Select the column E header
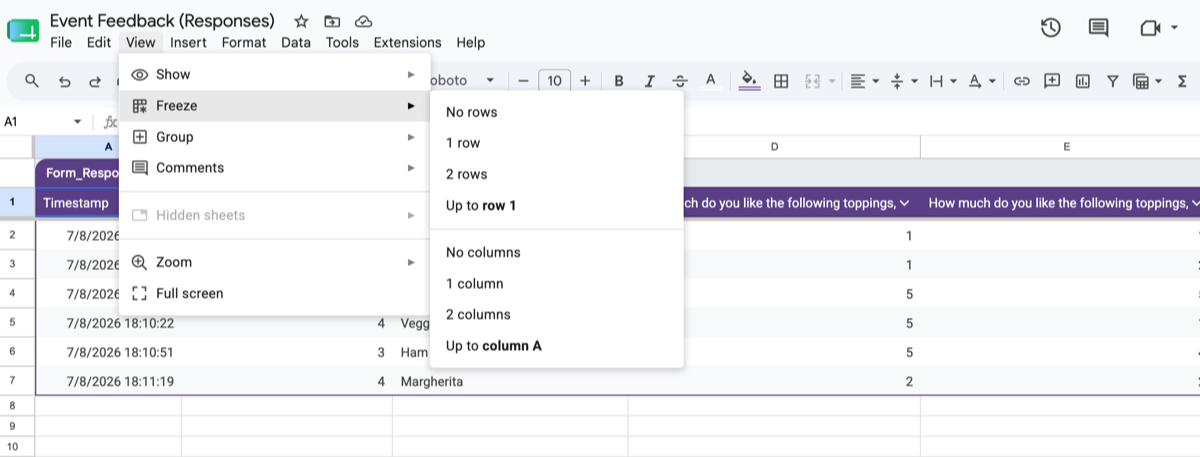This screenshot has height=457, width=1200. pyautogui.click(x=1066, y=147)
